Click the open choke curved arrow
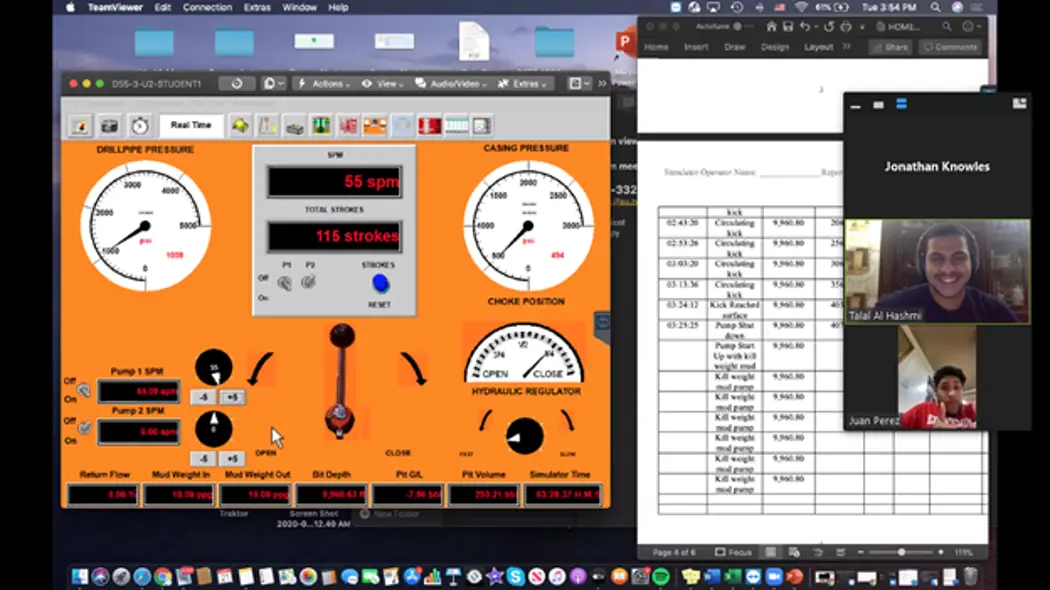This screenshot has height=590, width=1050. click(261, 368)
